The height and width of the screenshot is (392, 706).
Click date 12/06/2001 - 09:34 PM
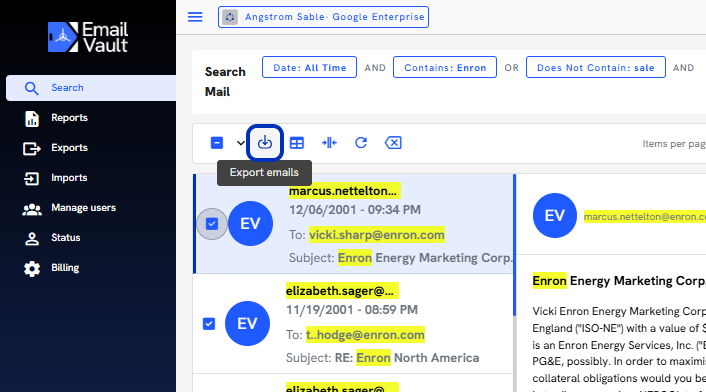(355, 210)
